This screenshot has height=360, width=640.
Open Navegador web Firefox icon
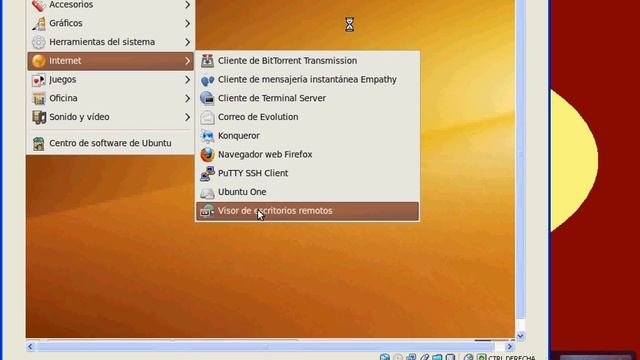pos(207,155)
